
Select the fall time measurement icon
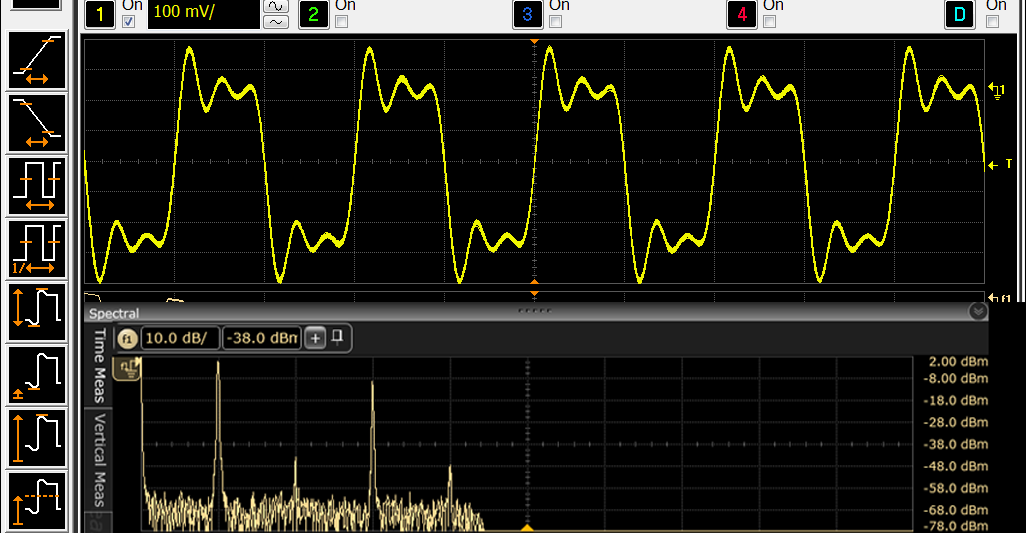click(37, 123)
